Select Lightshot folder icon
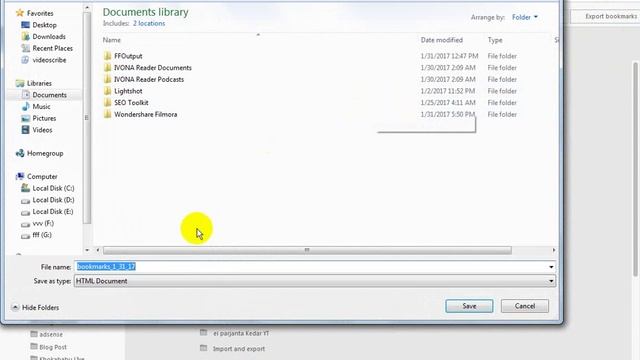Screen dimensions: 640x360 click(107, 91)
